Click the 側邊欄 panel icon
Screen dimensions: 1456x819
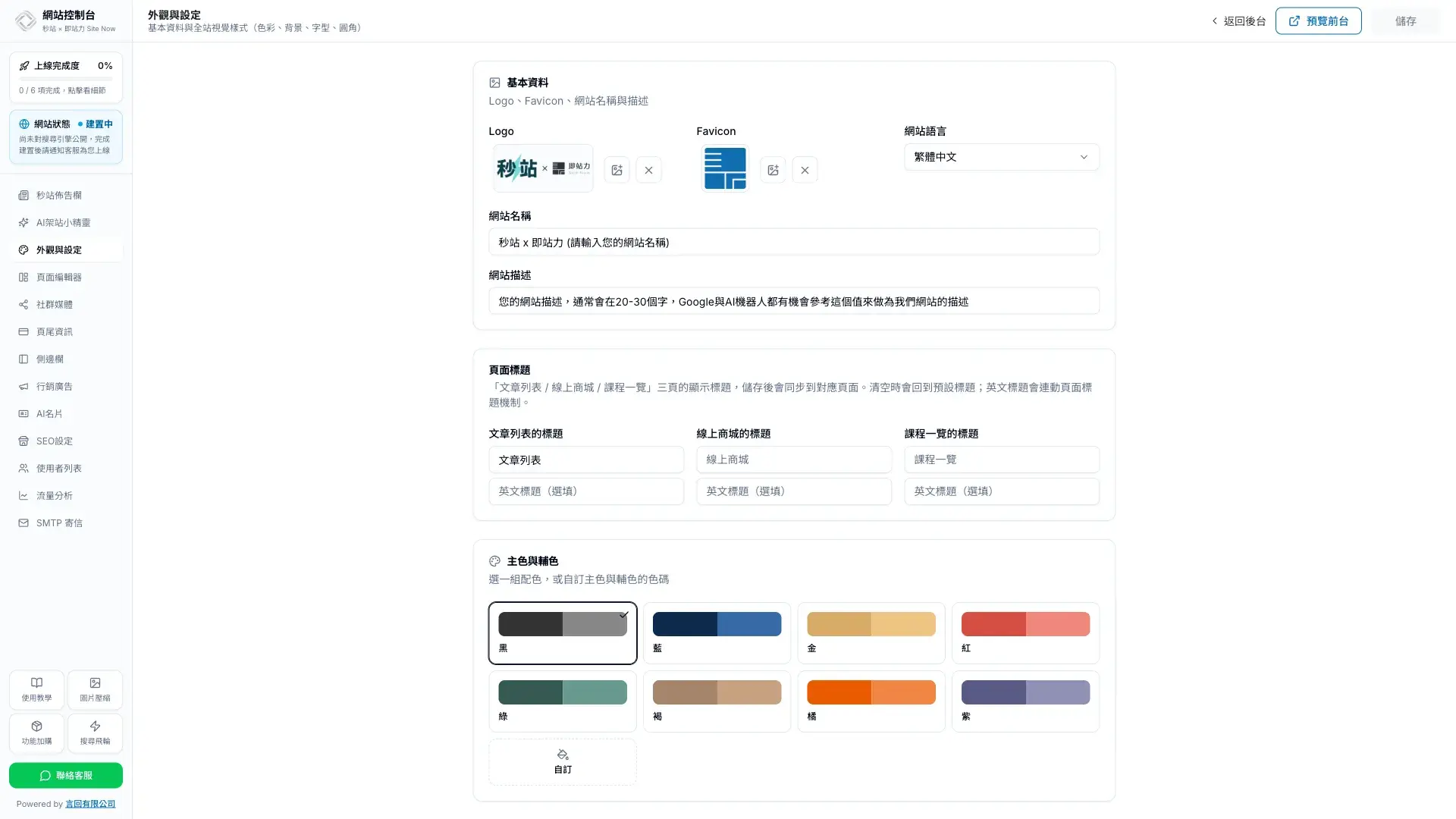click(x=24, y=359)
